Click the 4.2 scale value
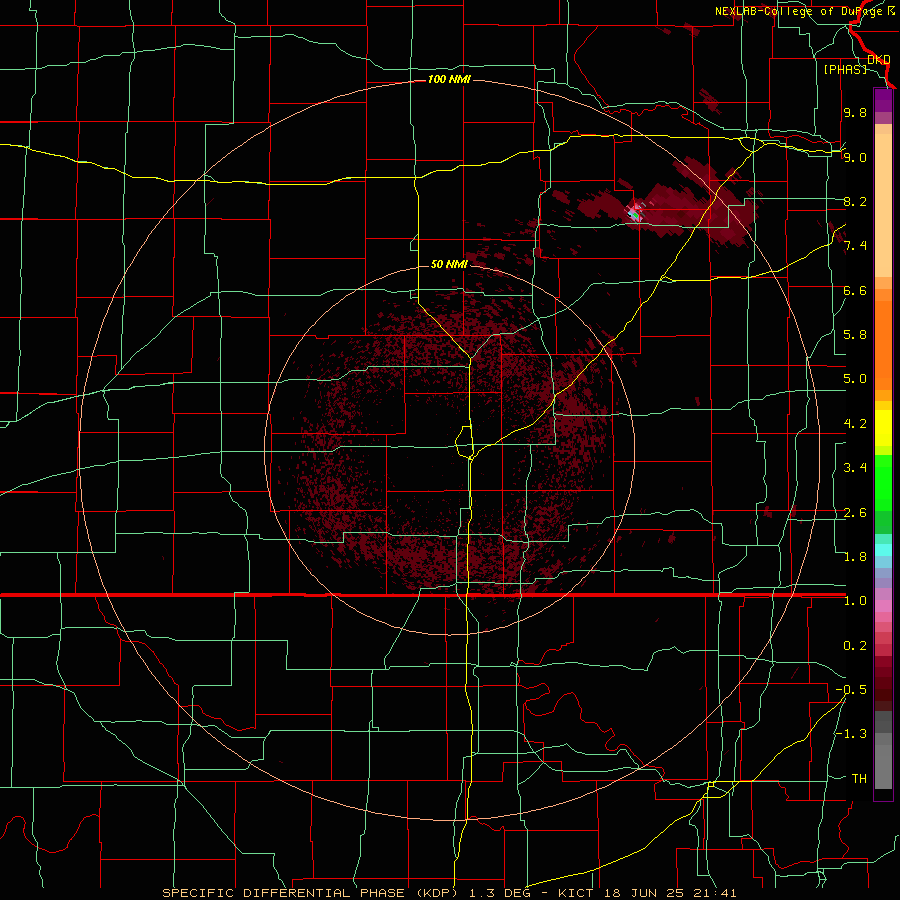900x900 pixels. pyautogui.click(x=855, y=424)
